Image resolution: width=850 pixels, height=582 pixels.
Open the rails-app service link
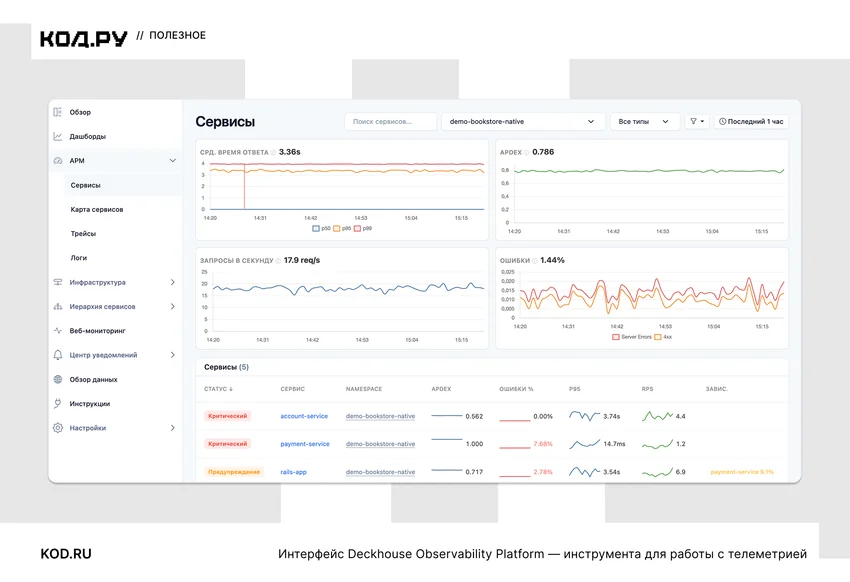point(293,472)
